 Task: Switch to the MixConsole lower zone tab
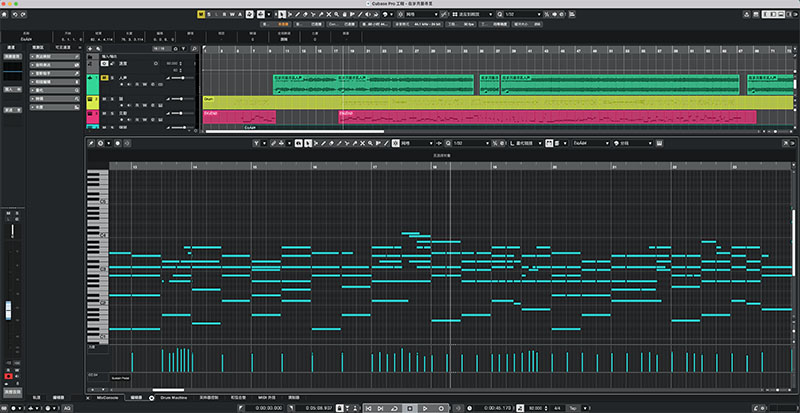108,397
